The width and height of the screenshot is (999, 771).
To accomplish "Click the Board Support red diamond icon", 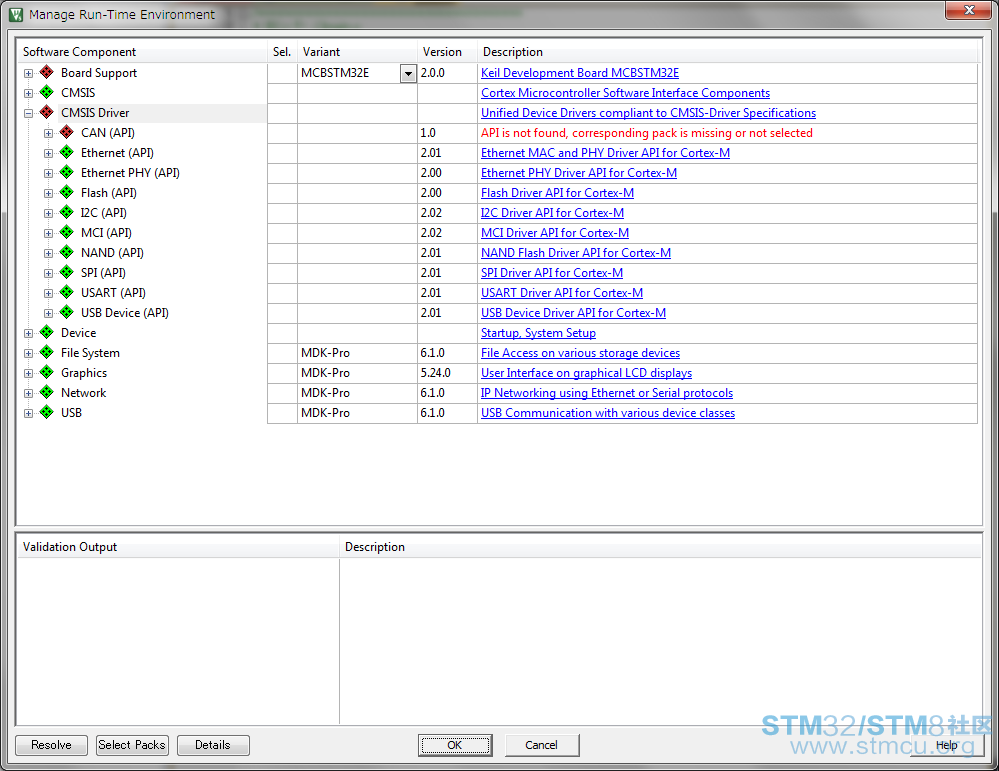I will pyautogui.click(x=47, y=72).
